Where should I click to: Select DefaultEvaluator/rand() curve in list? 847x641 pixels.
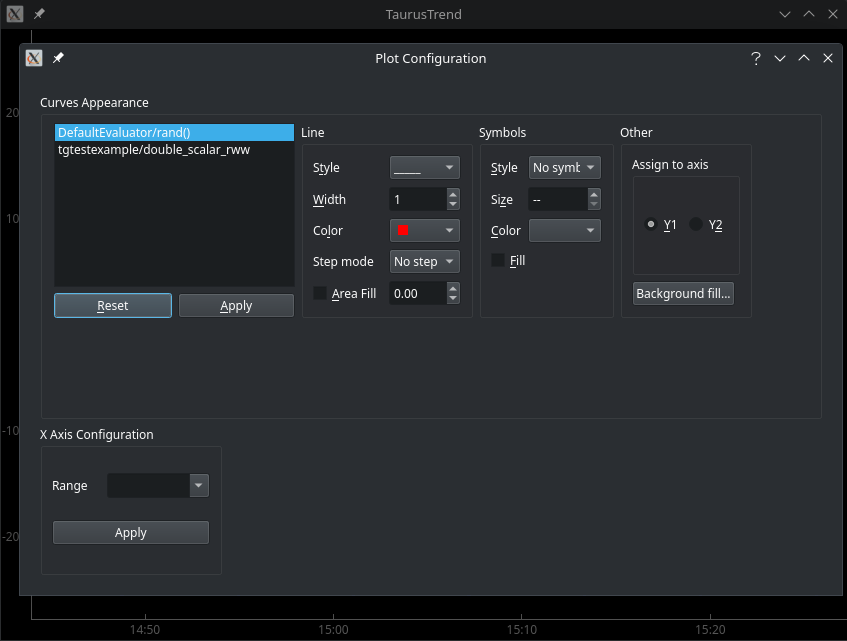[138, 133]
